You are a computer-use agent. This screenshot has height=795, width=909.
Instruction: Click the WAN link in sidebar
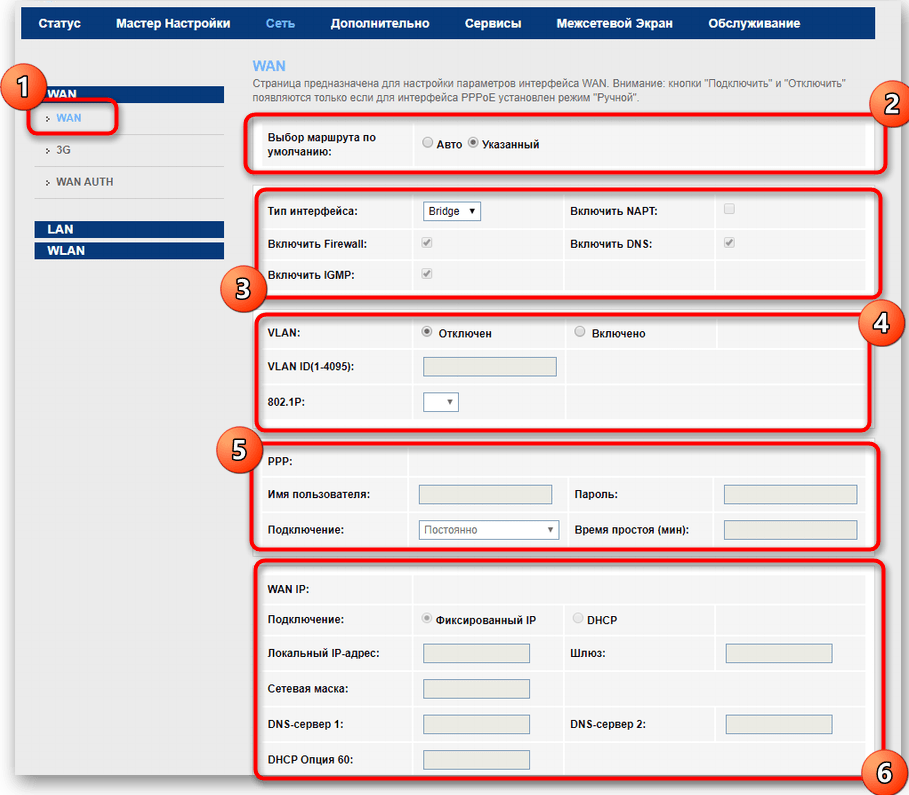click(x=69, y=118)
